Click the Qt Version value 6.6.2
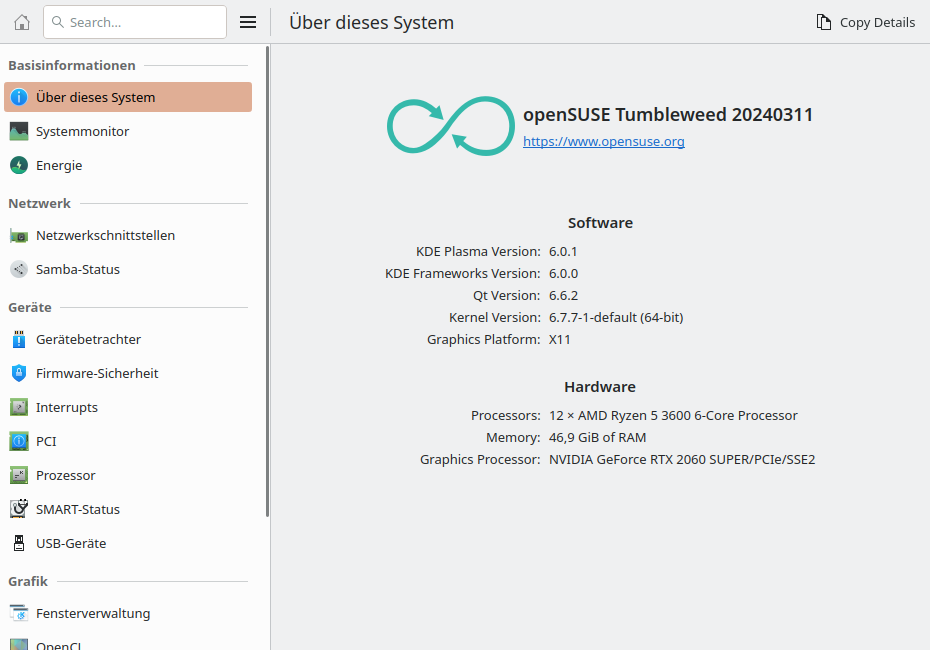Screen dimensions: 930x650 [563, 295]
